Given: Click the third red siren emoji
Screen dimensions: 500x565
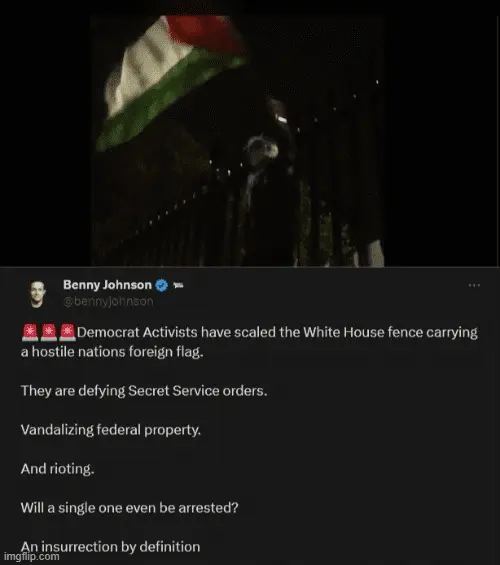Looking at the screenshot, I should coord(67,332).
